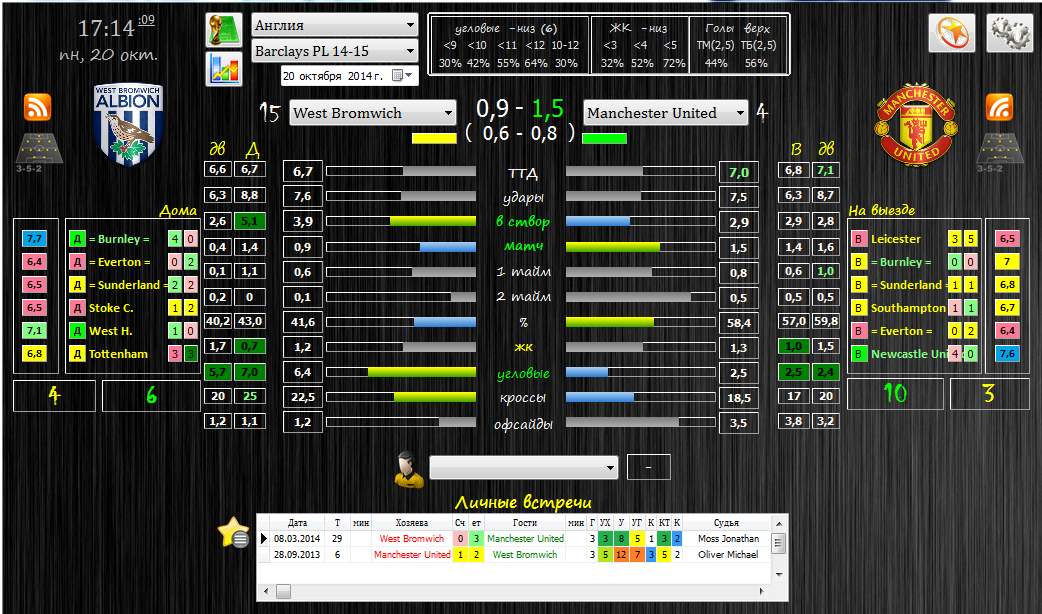
Task: Click referee Moss Jonathan cell
Action: [x=728, y=539]
